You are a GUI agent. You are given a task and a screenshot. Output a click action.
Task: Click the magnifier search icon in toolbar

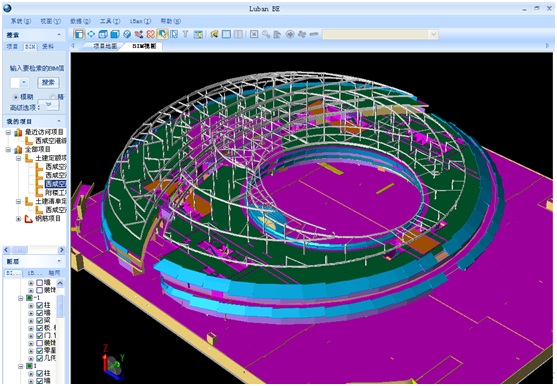(266, 34)
